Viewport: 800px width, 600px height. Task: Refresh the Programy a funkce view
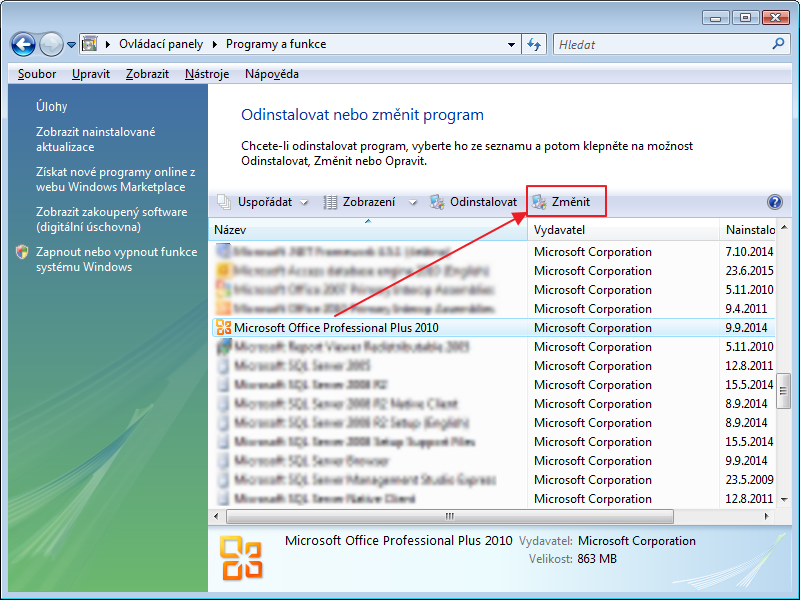pyautogui.click(x=534, y=44)
